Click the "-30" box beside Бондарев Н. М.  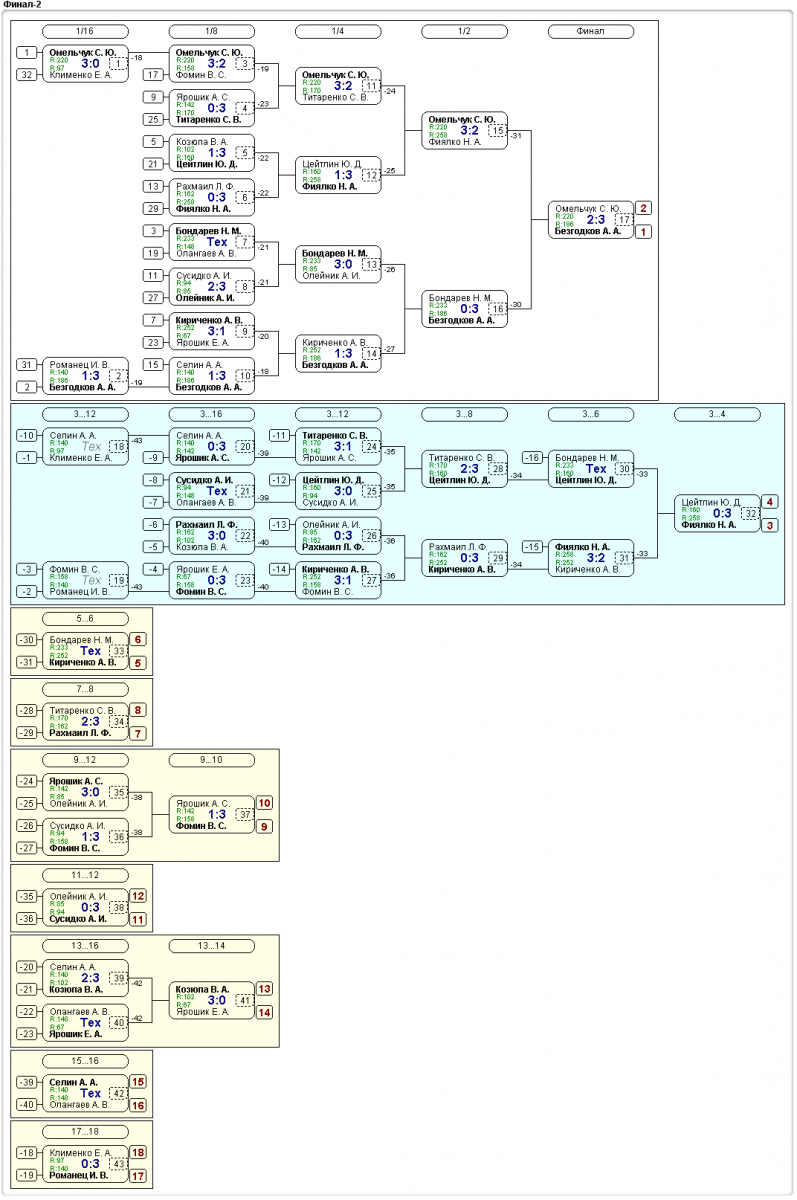28,640
